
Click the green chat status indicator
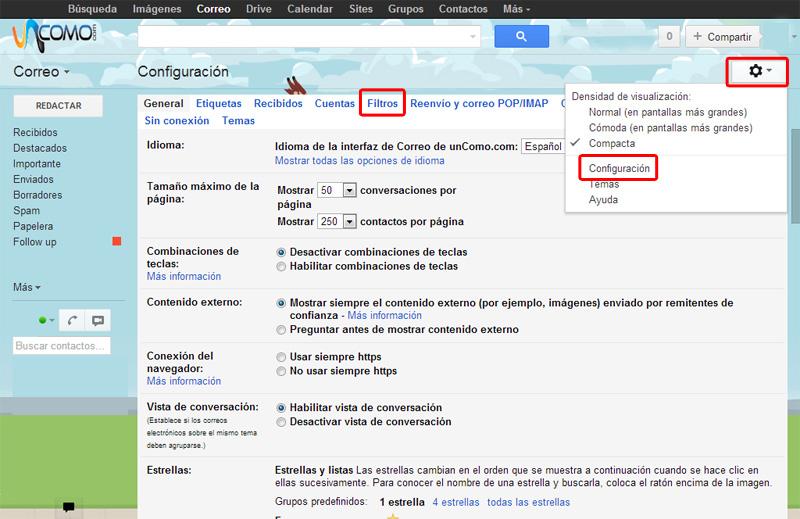(x=42, y=321)
